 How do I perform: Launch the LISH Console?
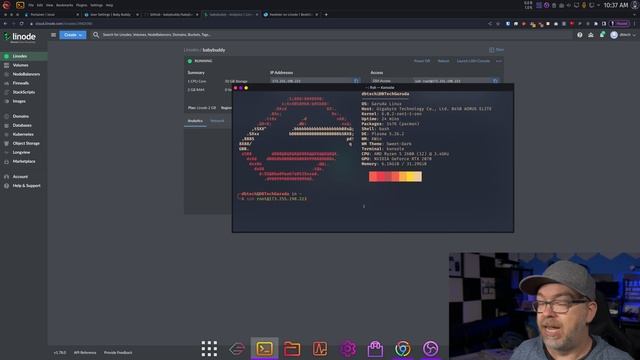[x=473, y=61]
